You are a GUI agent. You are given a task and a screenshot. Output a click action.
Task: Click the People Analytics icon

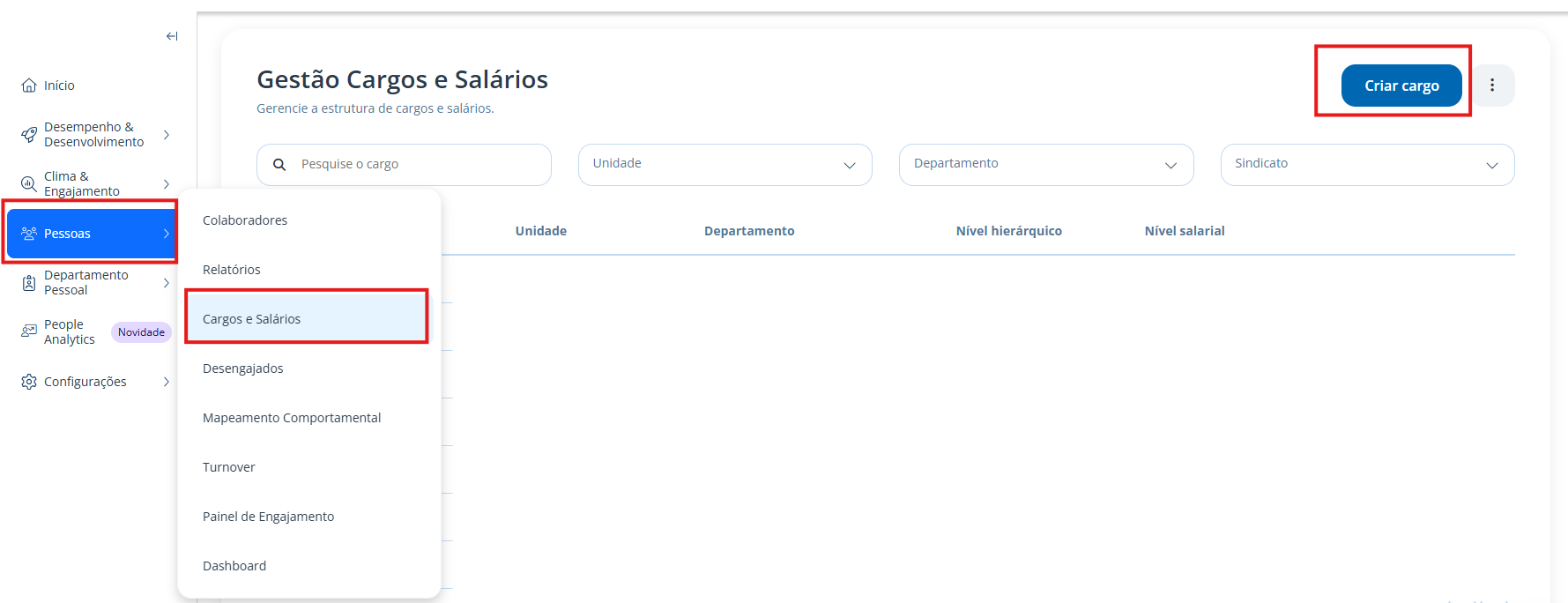[29, 332]
